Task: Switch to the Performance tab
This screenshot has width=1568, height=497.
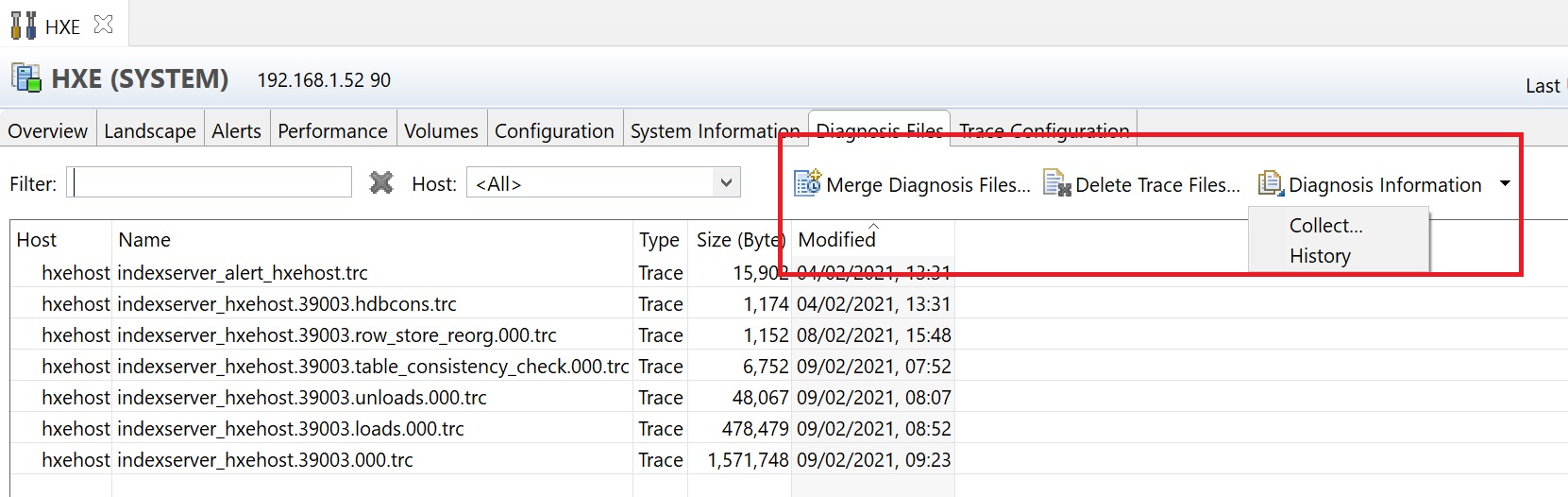Action: coord(332,130)
